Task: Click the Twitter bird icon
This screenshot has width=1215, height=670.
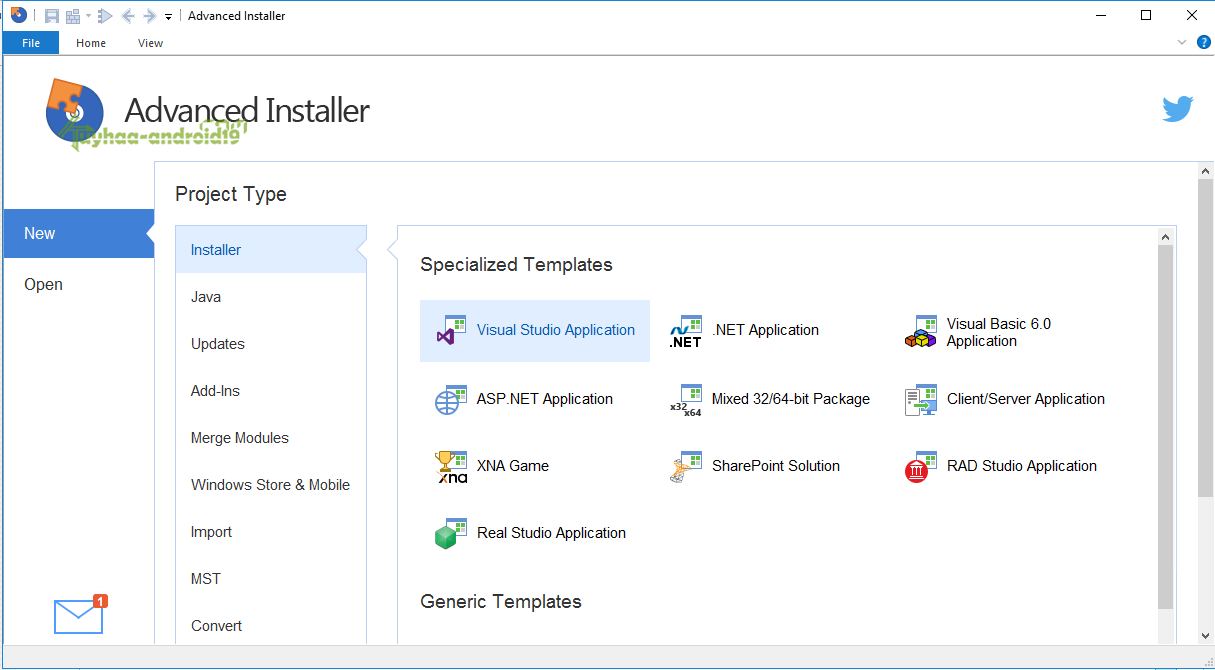Action: 1177,109
